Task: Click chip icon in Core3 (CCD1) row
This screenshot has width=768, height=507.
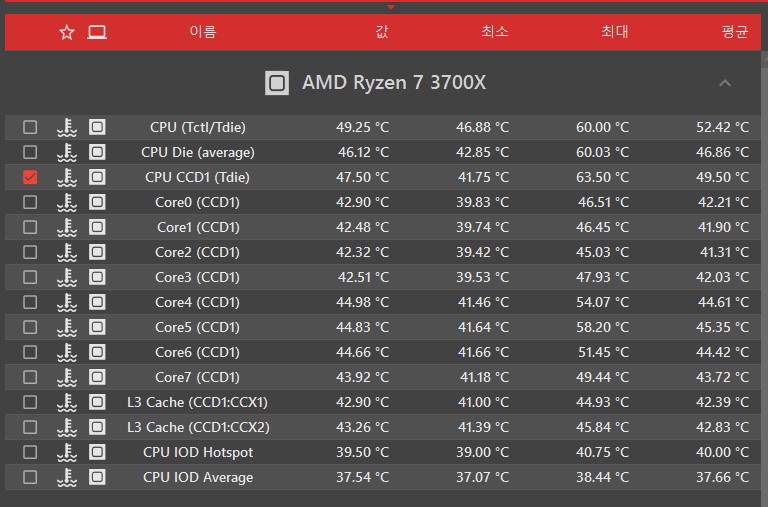Action: pyautogui.click(x=97, y=277)
